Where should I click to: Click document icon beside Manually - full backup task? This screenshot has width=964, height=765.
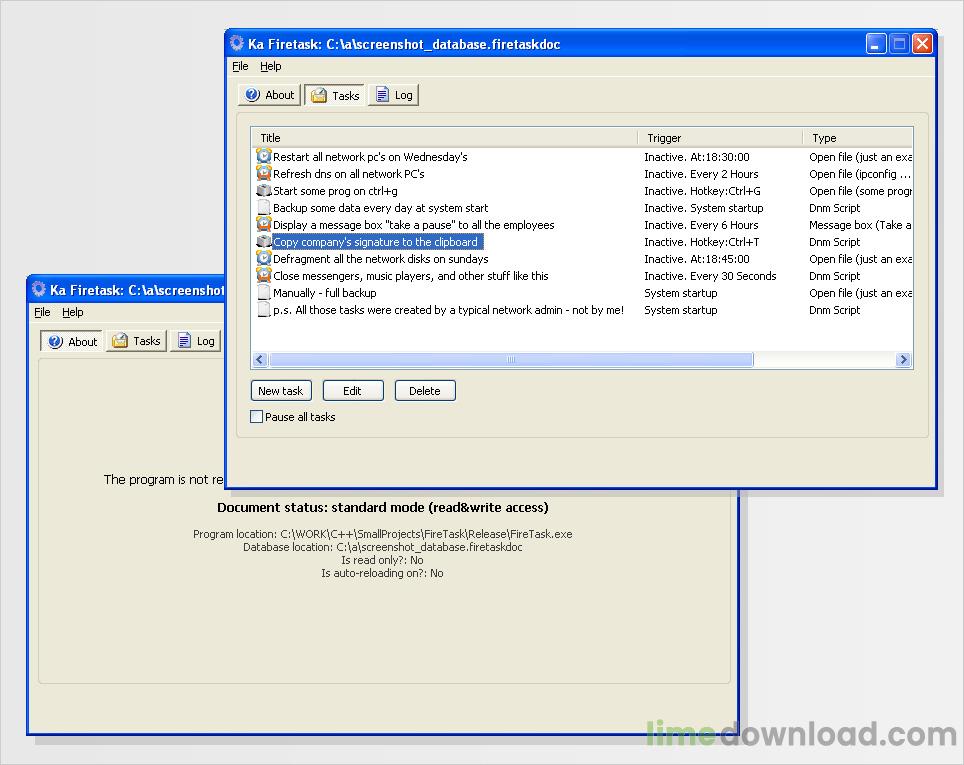click(x=264, y=293)
